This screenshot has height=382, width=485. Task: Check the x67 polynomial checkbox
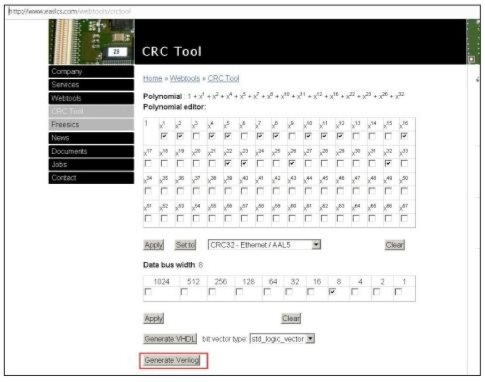coord(404,218)
